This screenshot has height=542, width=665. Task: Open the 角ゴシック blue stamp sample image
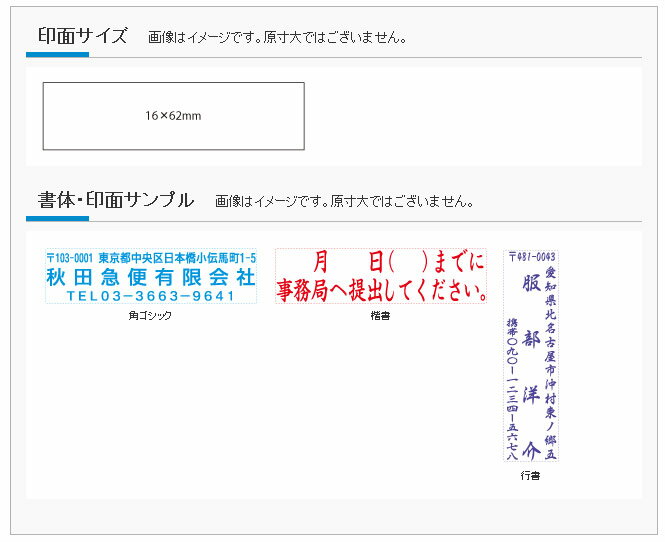point(150,276)
